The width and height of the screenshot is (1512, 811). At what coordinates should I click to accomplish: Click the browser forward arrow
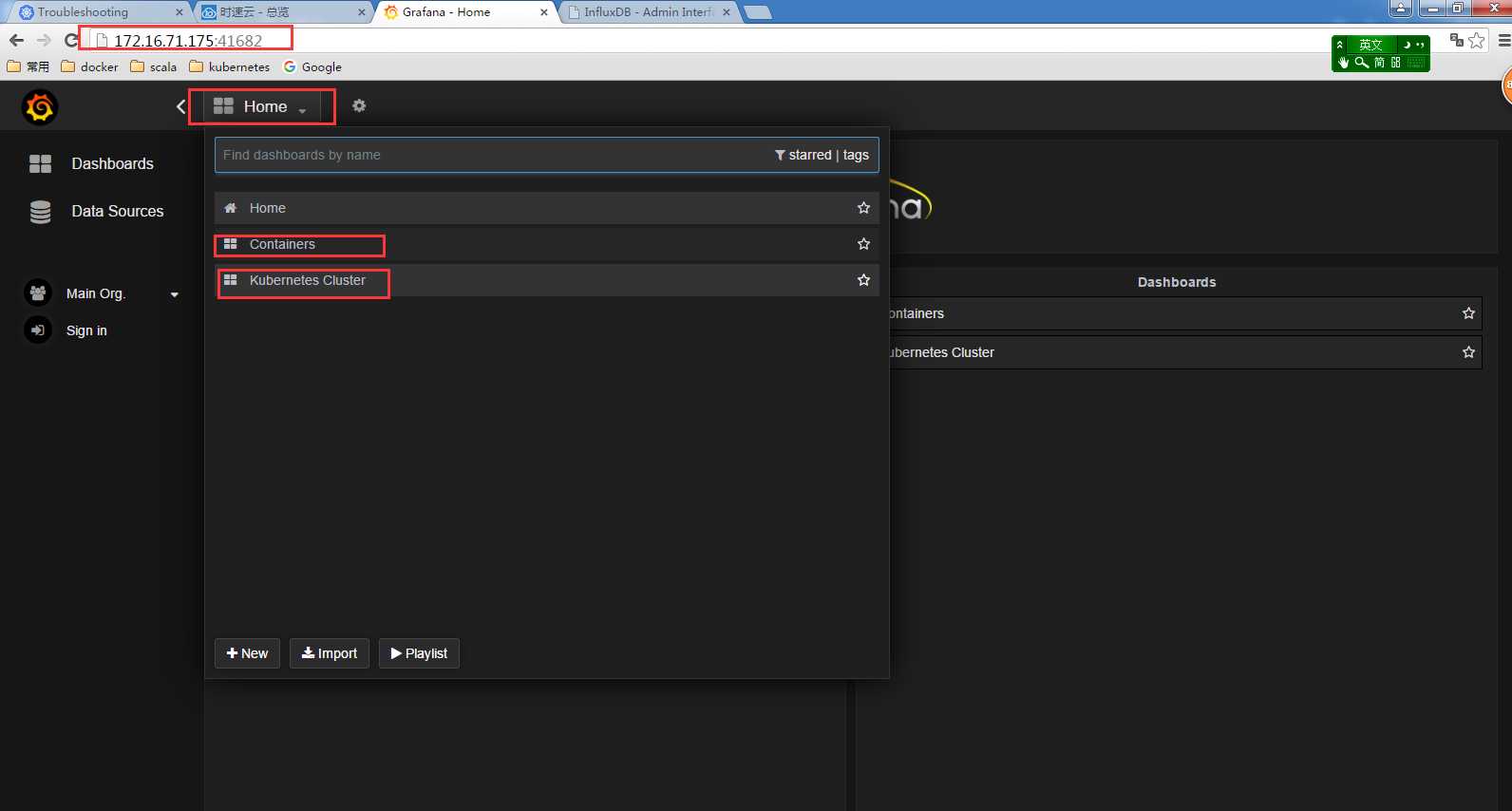tap(44, 40)
